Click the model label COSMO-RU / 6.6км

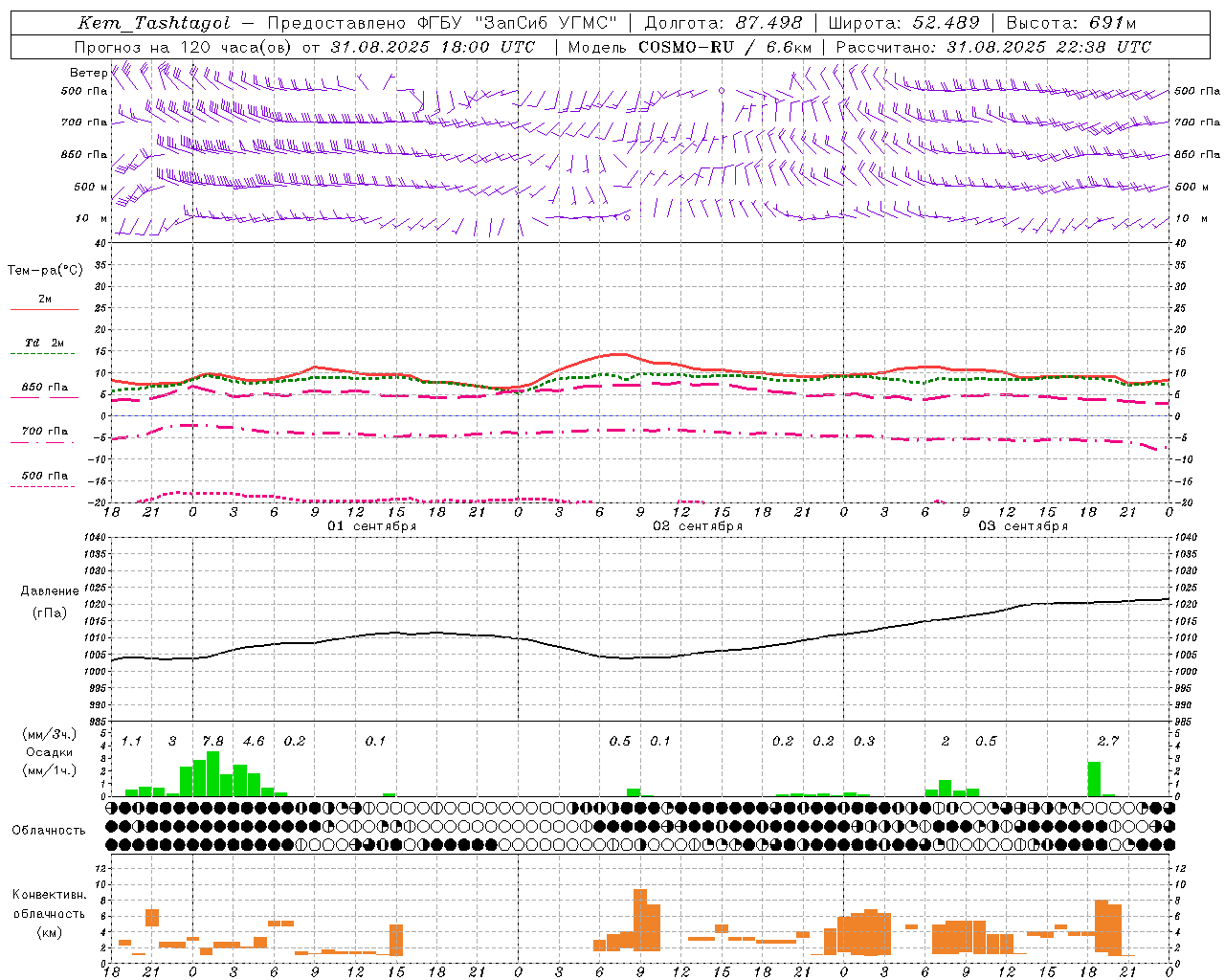pyautogui.click(x=725, y=47)
